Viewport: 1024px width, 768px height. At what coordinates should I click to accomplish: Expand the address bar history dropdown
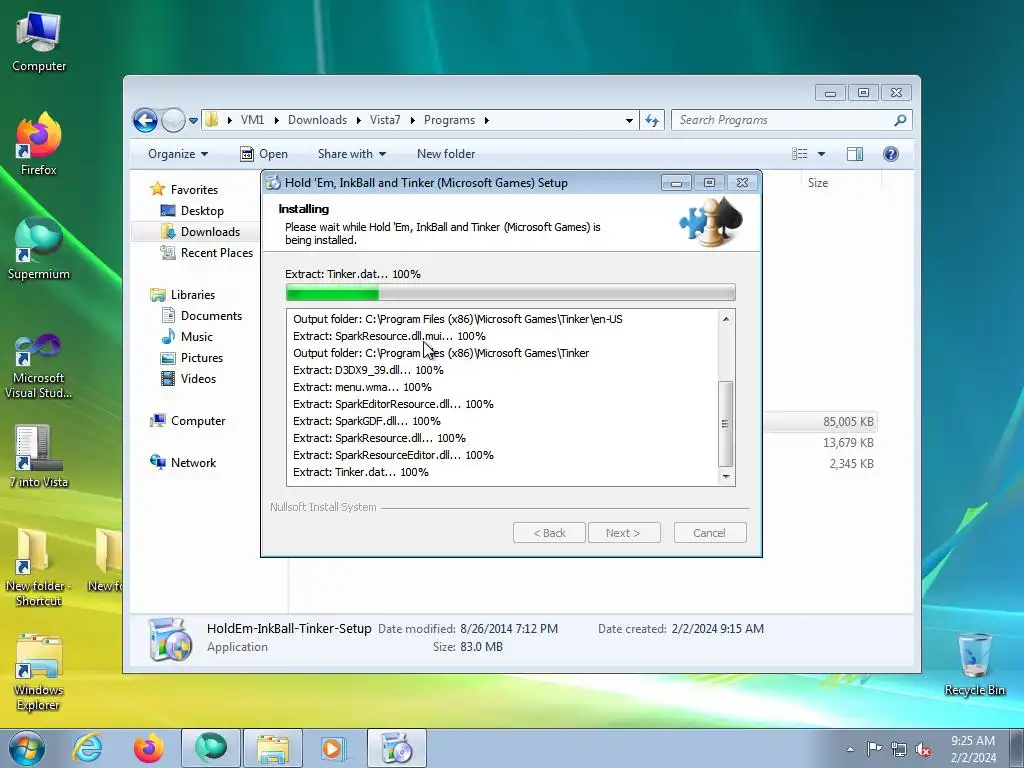click(x=629, y=120)
